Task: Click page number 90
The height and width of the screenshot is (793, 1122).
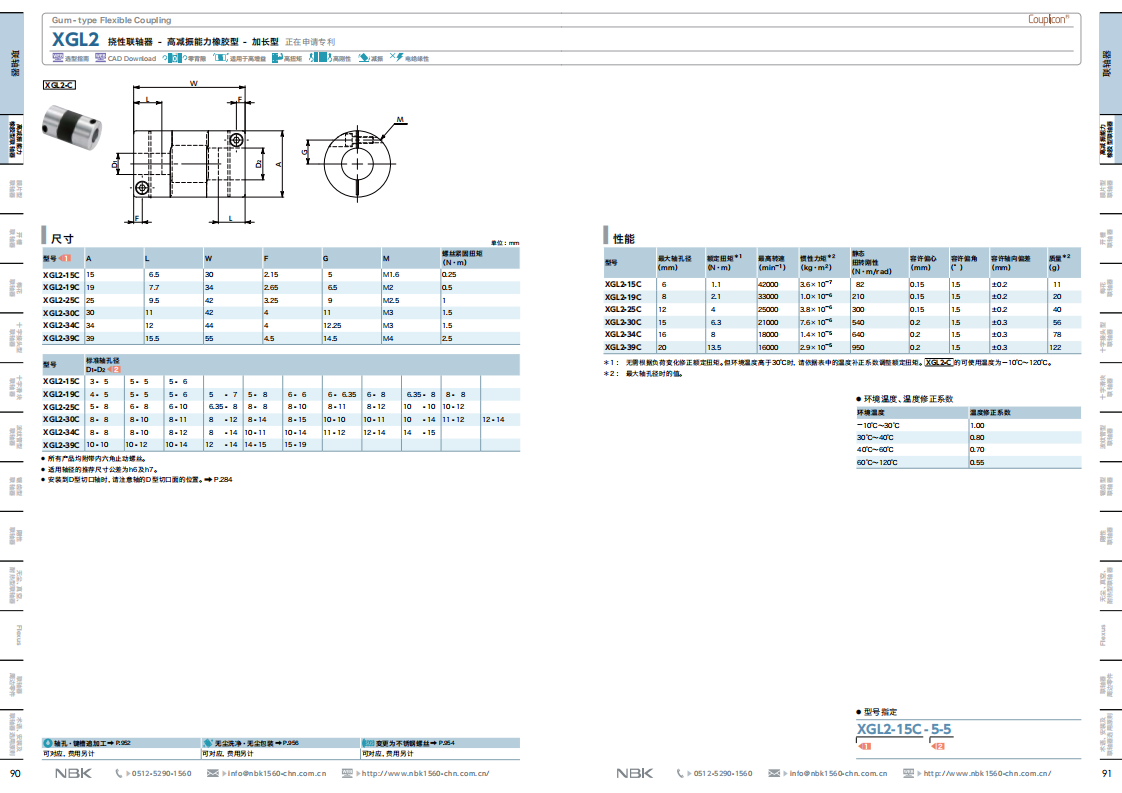Action: 15,774
